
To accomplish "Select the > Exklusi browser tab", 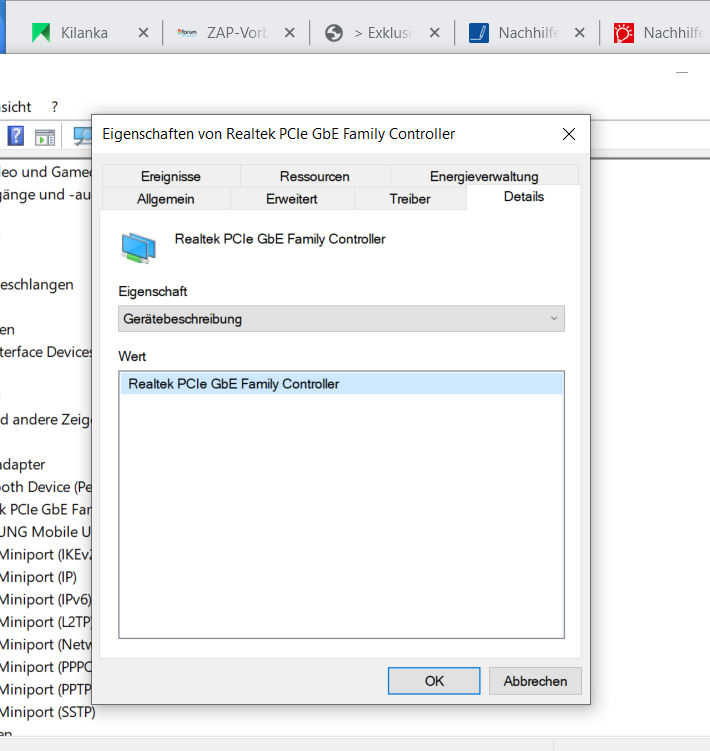I will 383,33.
